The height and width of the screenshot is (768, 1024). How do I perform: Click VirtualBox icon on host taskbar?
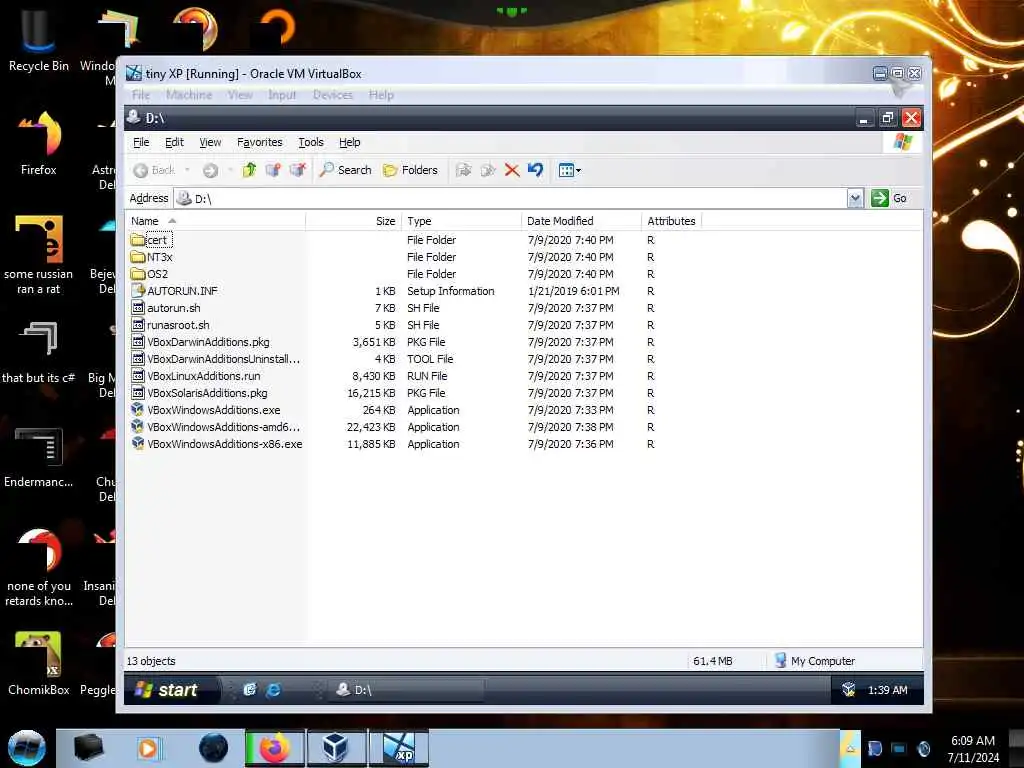click(336, 748)
